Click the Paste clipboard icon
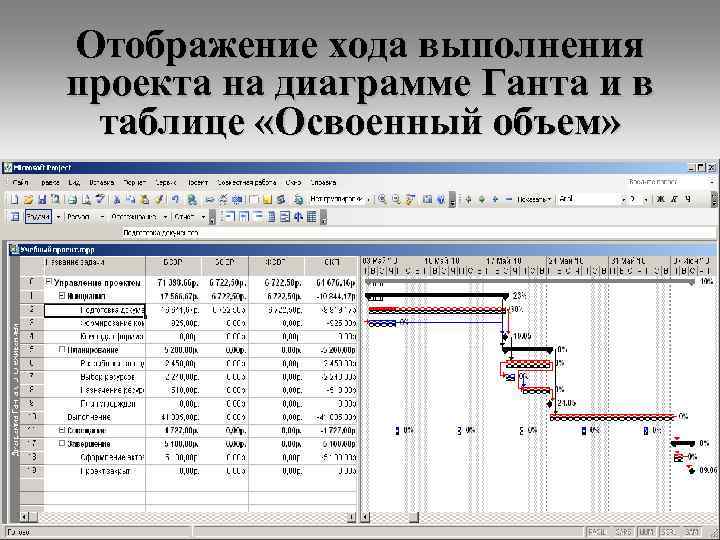Screen dimensions: 720x540 (x=144, y=199)
